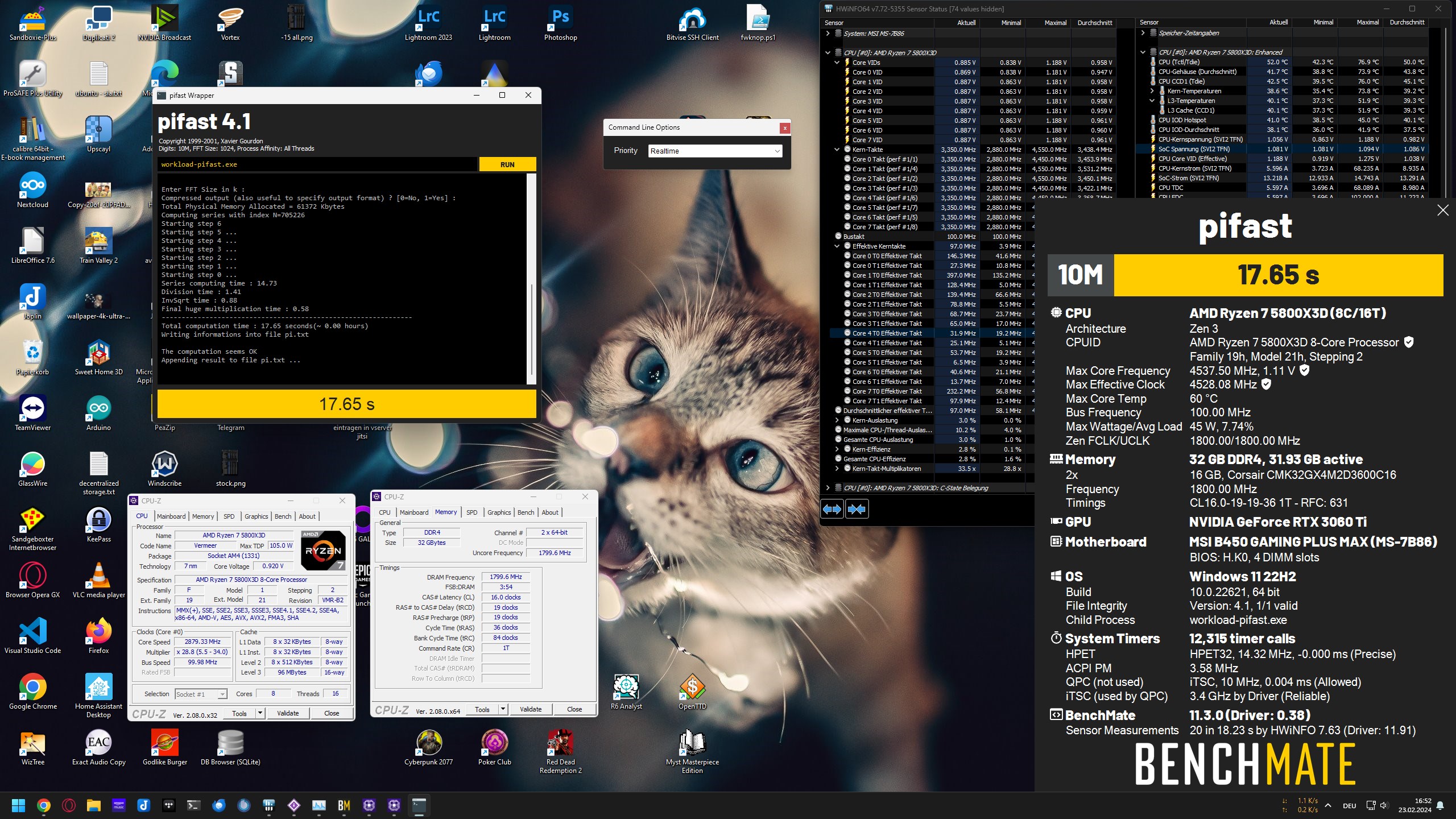Click the yellow RUN button in pifast
The image size is (1456, 819).
[x=507, y=164]
